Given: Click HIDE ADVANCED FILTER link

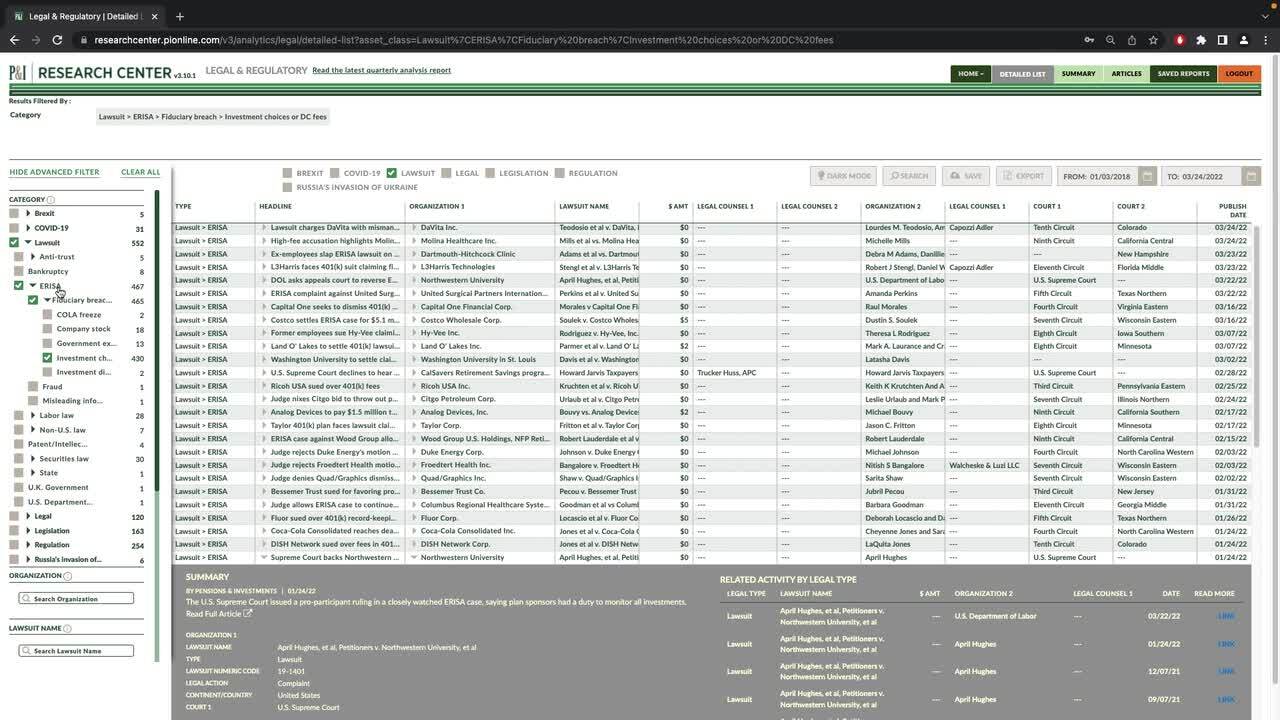Looking at the screenshot, I should (x=54, y=172).
